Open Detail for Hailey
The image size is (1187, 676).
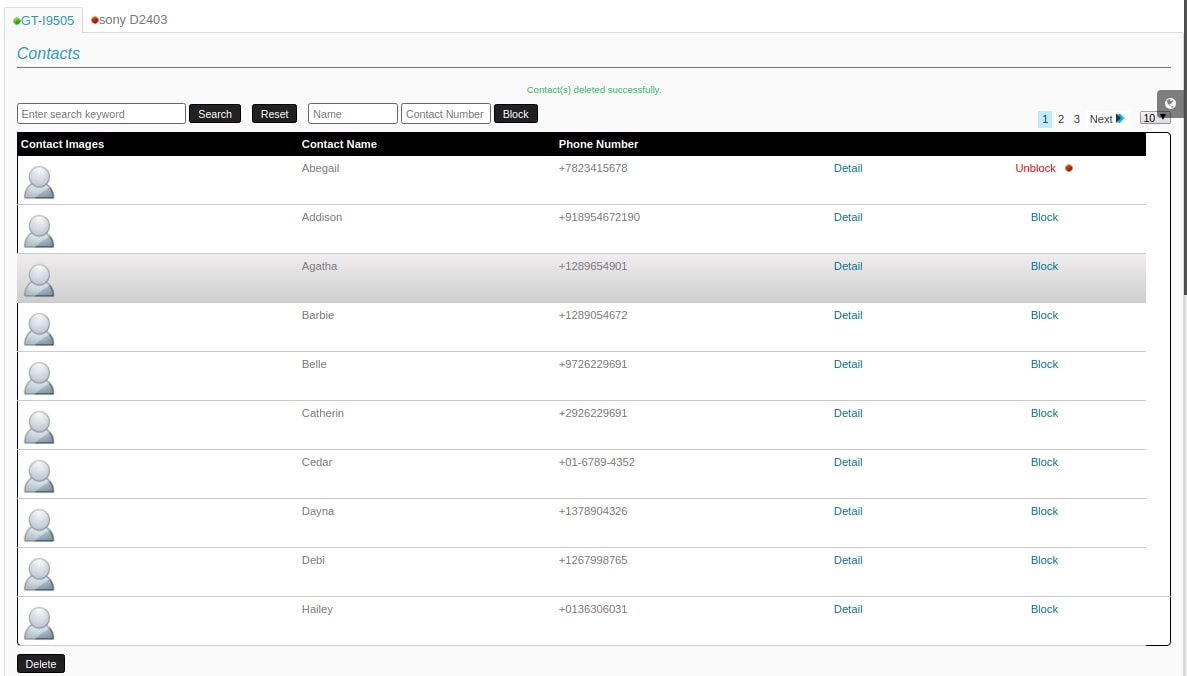(x=848, y=609)
